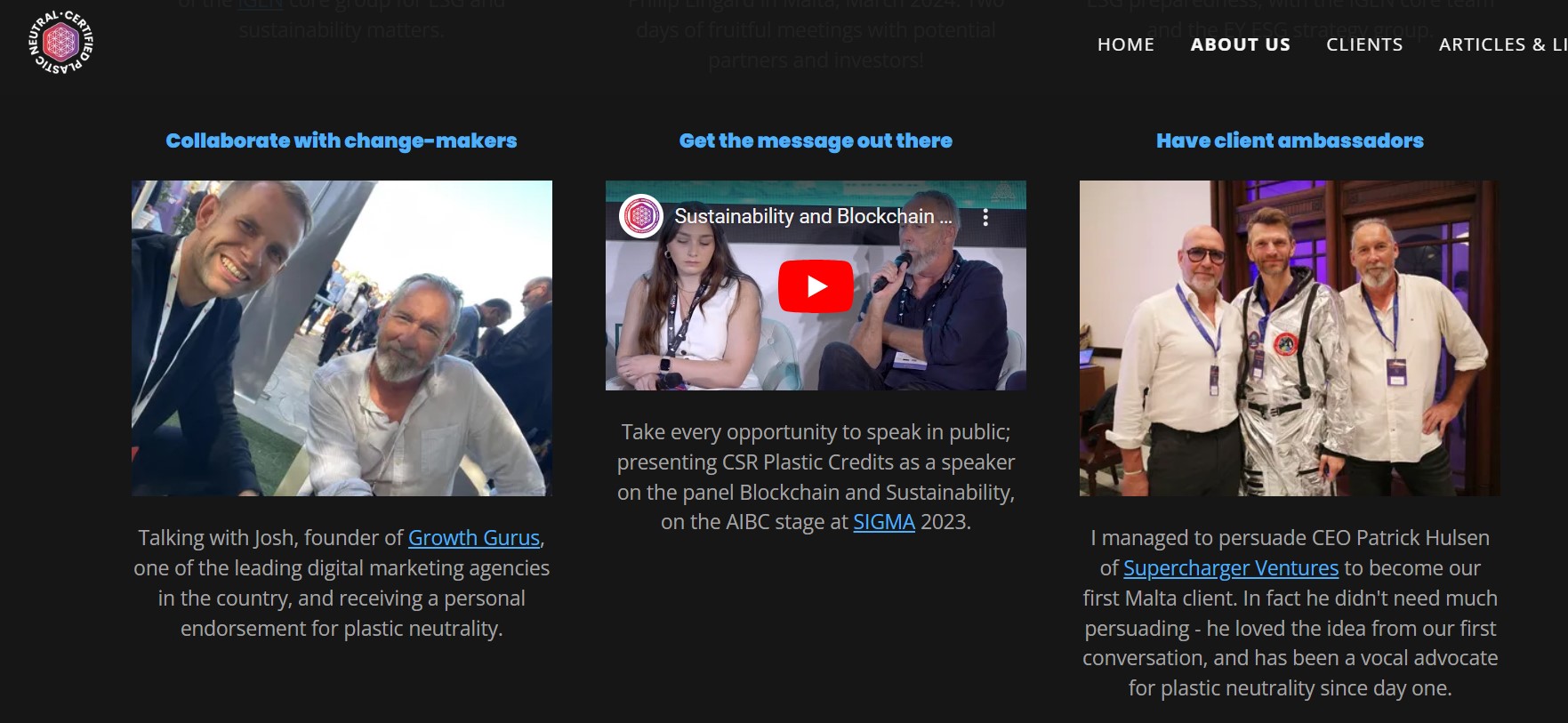Image resolution: width=1568 pixels, height=723 pixels.
Task: Click the heading Get the message out there
Action: [816, 141]
